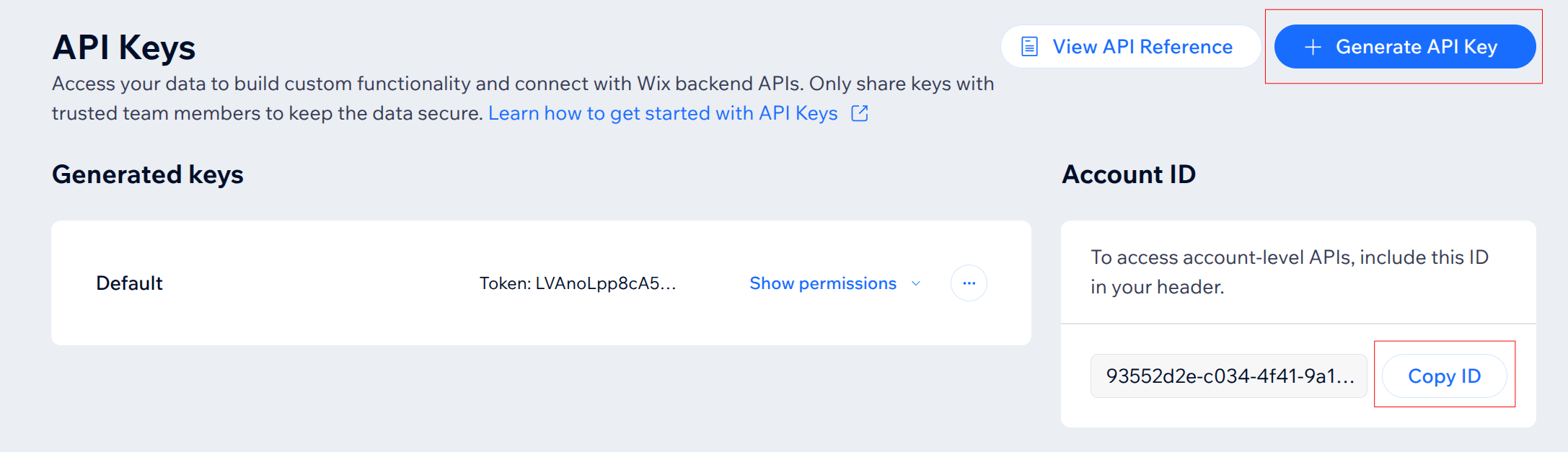Screen dimensions: 1568x452
Task: Click the token text starting with LVAnoLpp8cA5
Action: click(x=579, y=283)
